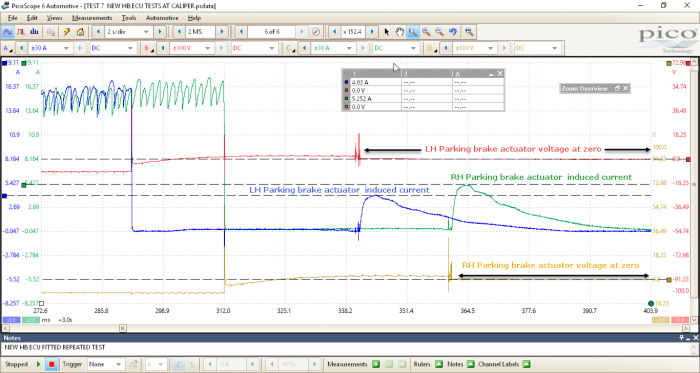Open Channel C options button
The image size is (700, 373).
(x=289, y=48)
